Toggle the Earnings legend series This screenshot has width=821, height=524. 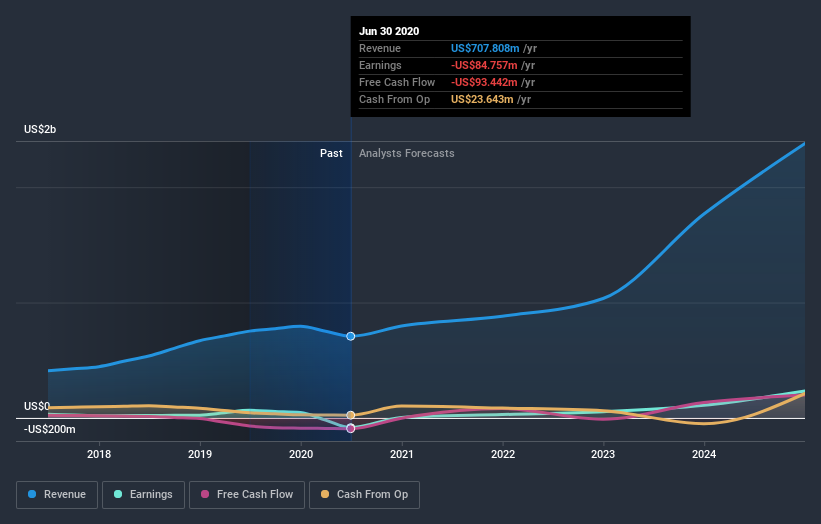[x=143, y=495]
